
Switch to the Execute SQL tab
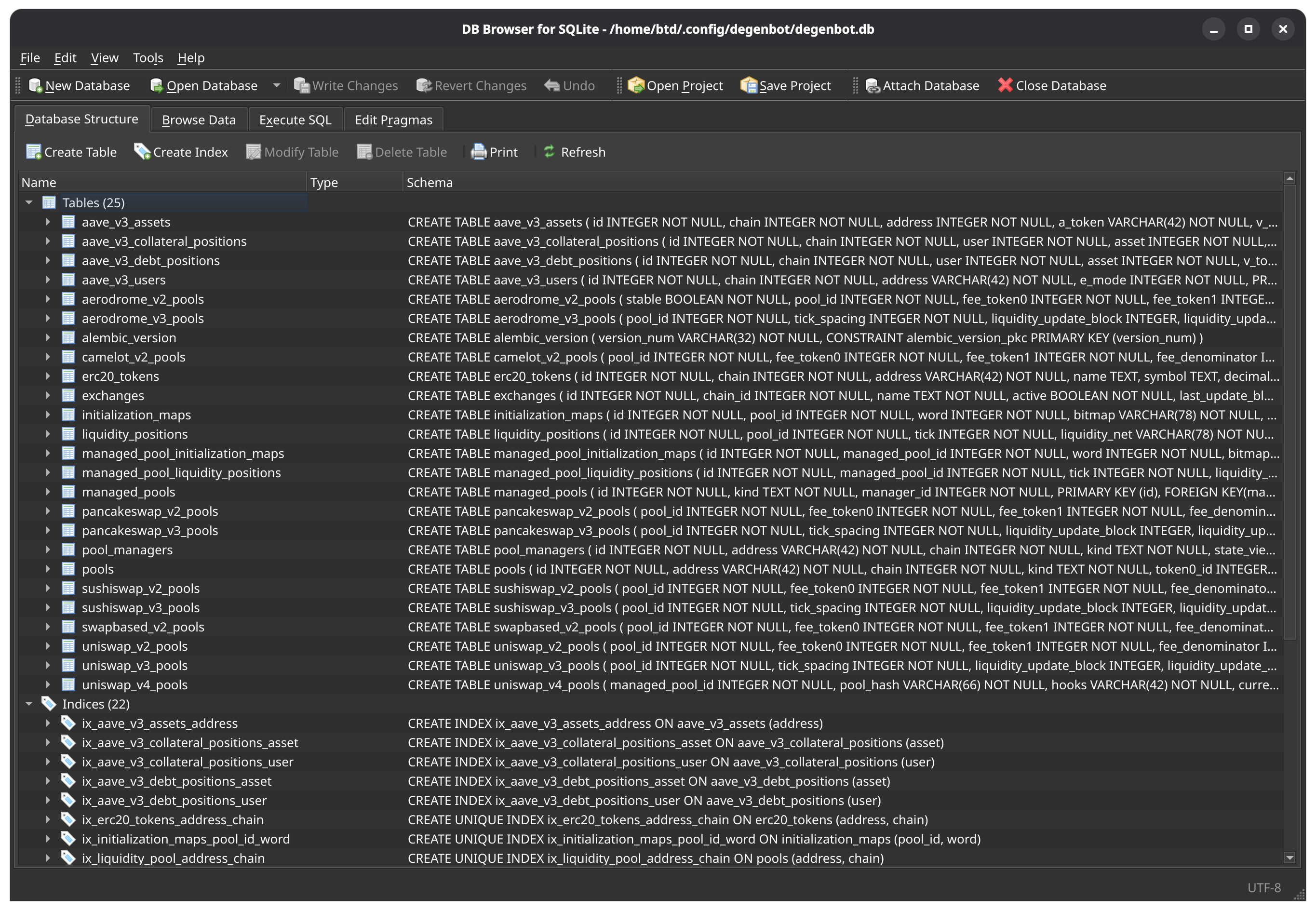click(x=295, y=120)
